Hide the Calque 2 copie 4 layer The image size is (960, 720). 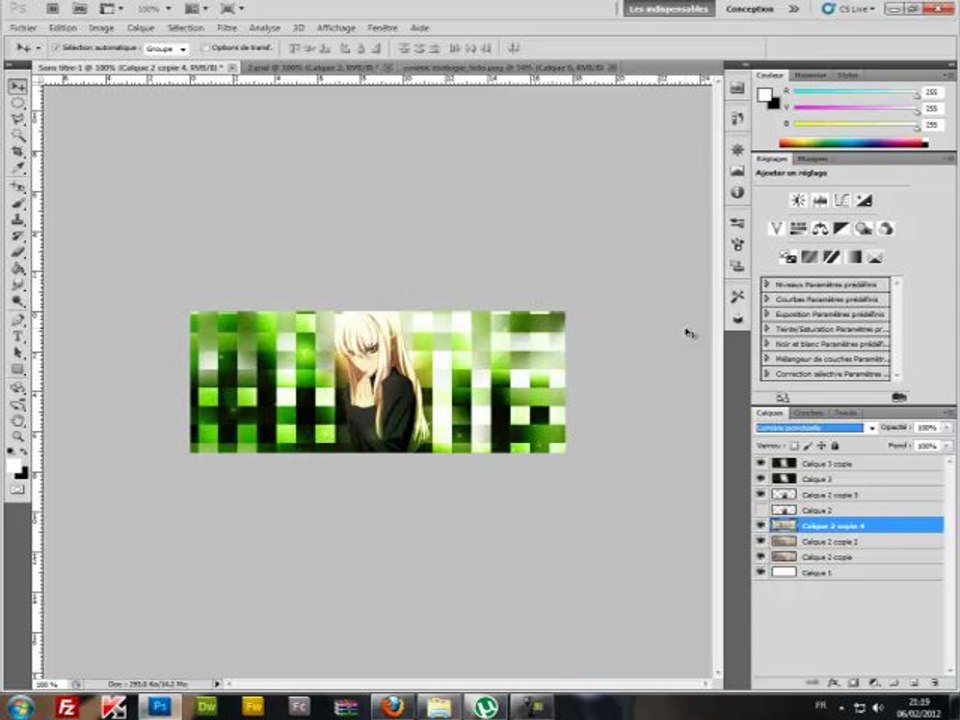[761, 525]
